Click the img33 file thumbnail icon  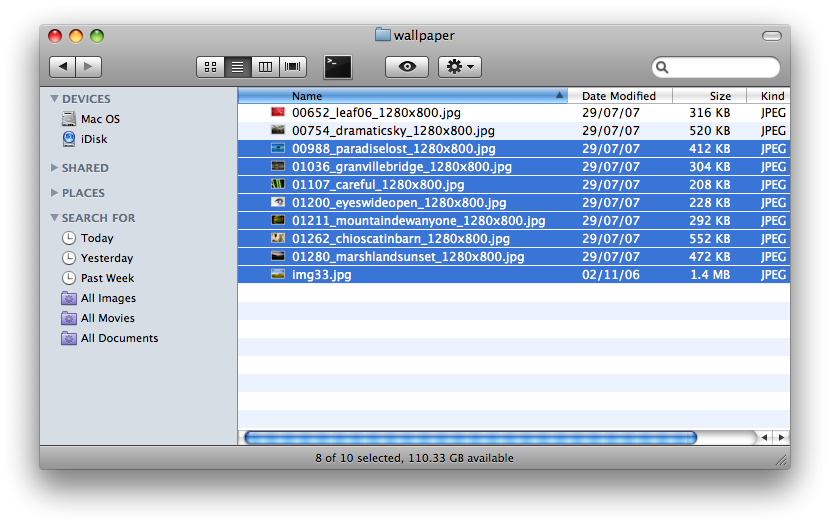click(278, 274)
